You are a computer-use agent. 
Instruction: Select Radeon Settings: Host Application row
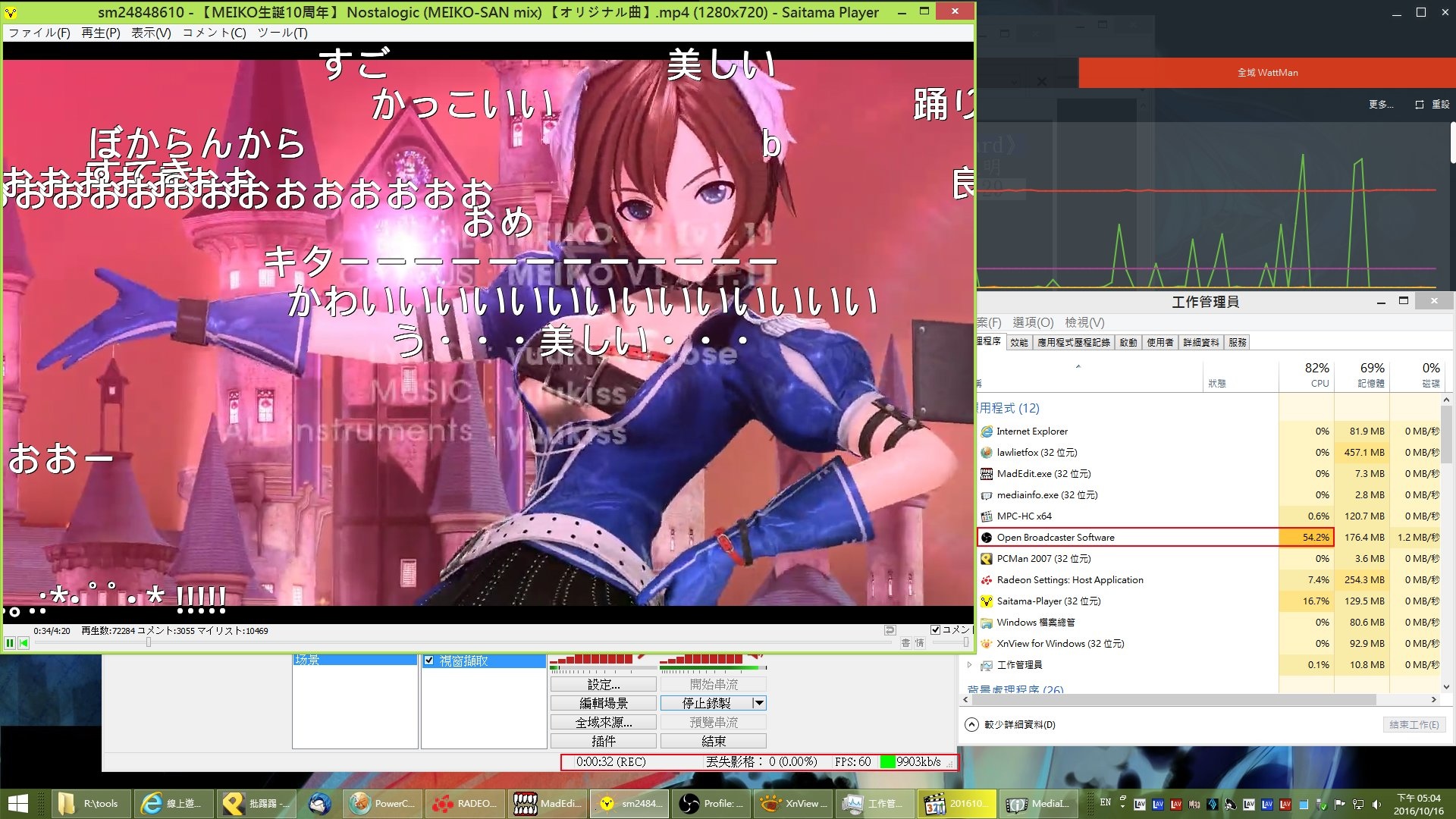(1210, 580)
